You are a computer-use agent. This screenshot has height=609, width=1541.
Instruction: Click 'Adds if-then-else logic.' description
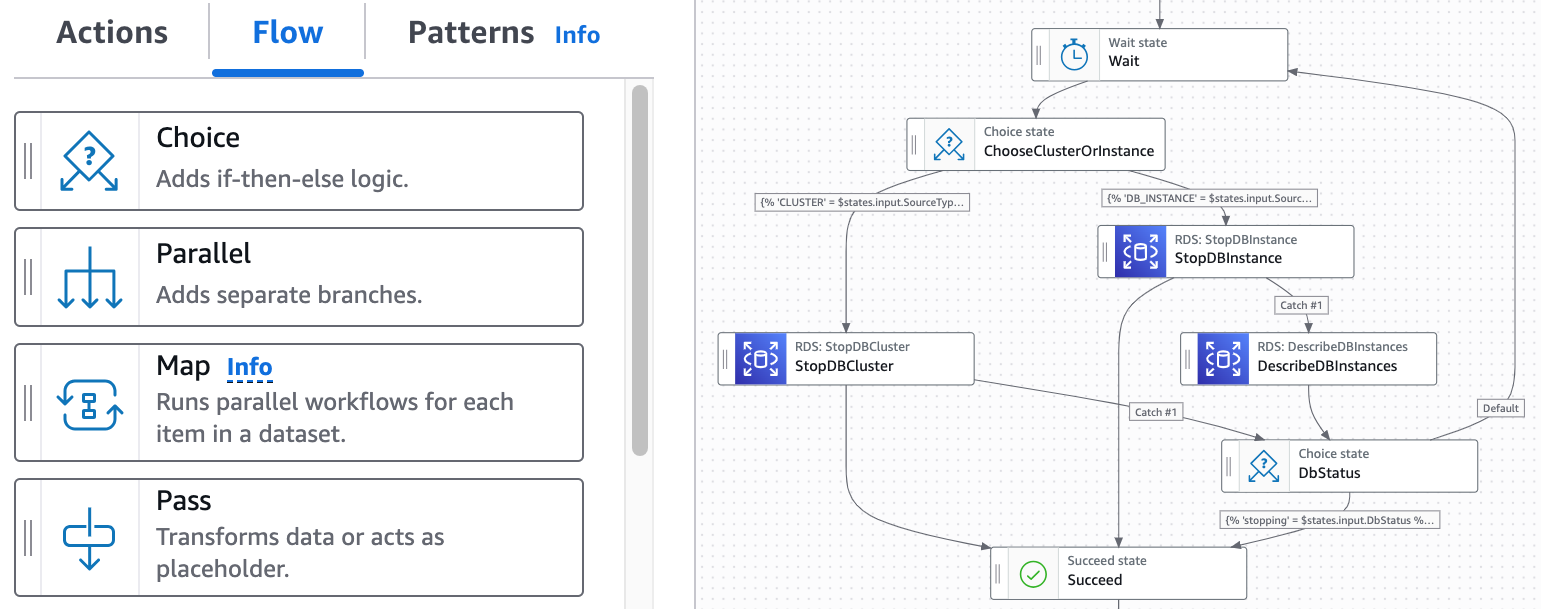pyautogui.click(x=283, y=180)
